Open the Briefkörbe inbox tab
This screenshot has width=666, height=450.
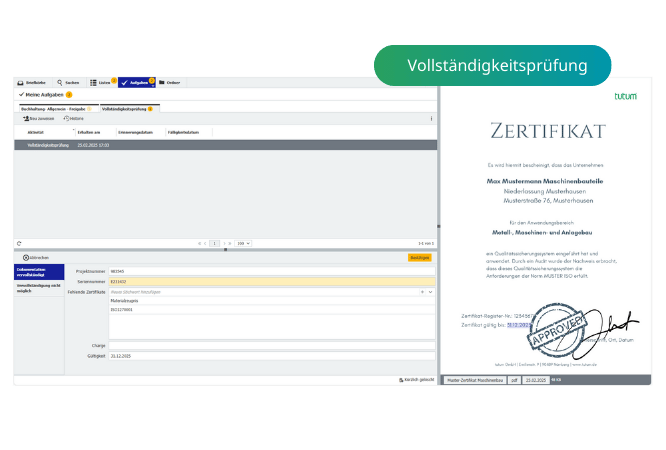click(x=32, y=82)
